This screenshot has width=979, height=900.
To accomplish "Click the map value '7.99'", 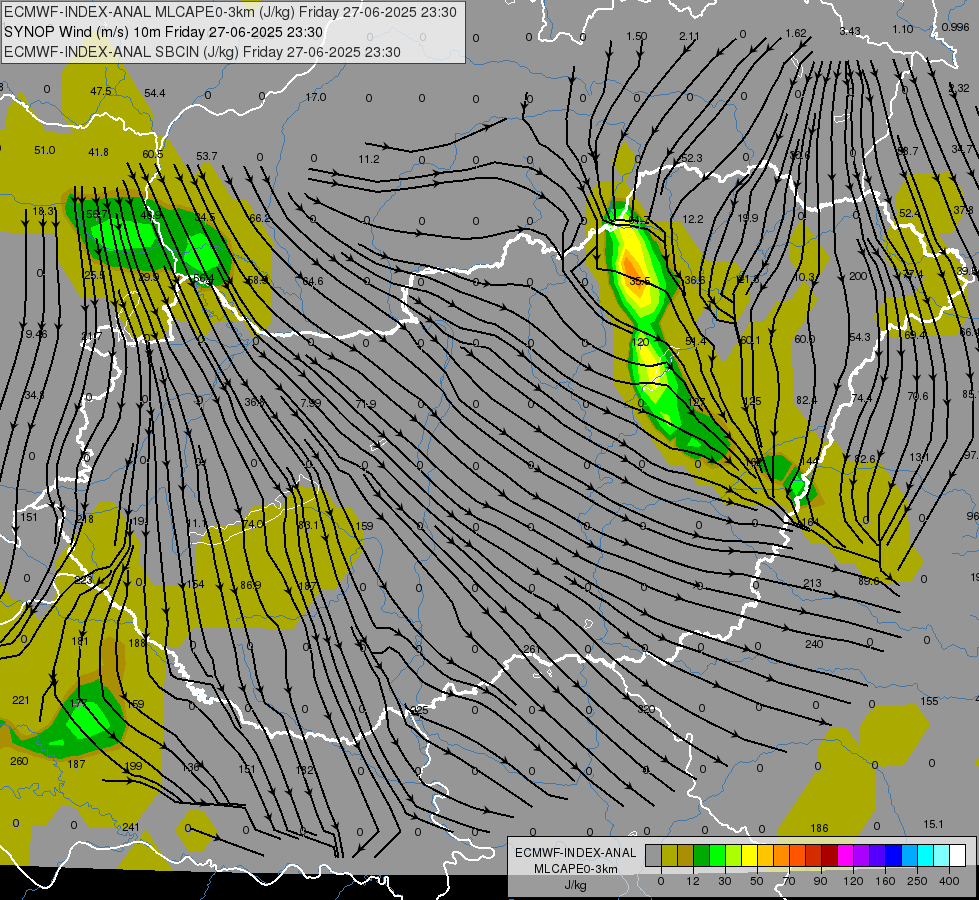I will (310, 403).
